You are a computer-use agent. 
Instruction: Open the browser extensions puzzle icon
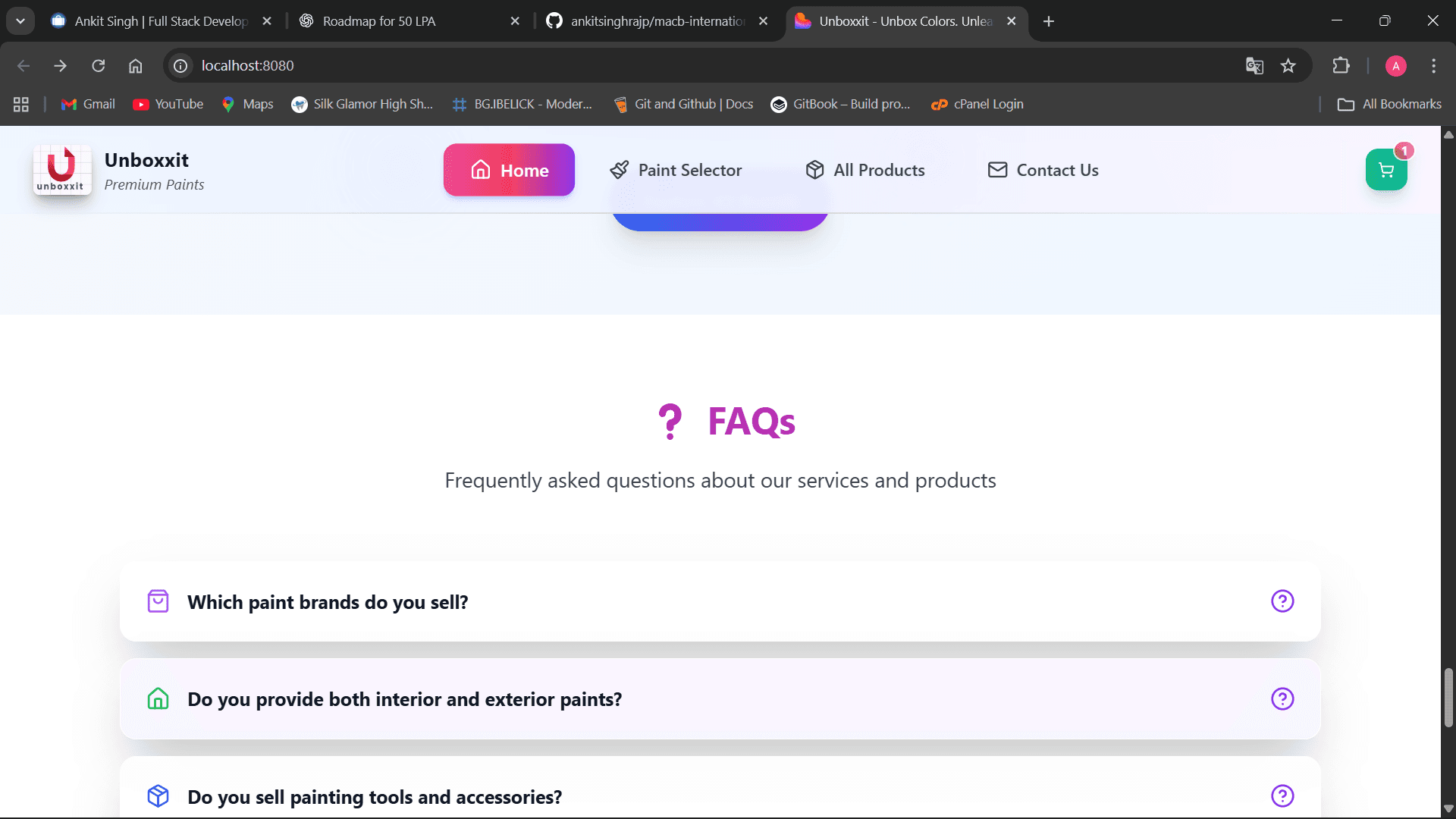tap(1341, 66)
